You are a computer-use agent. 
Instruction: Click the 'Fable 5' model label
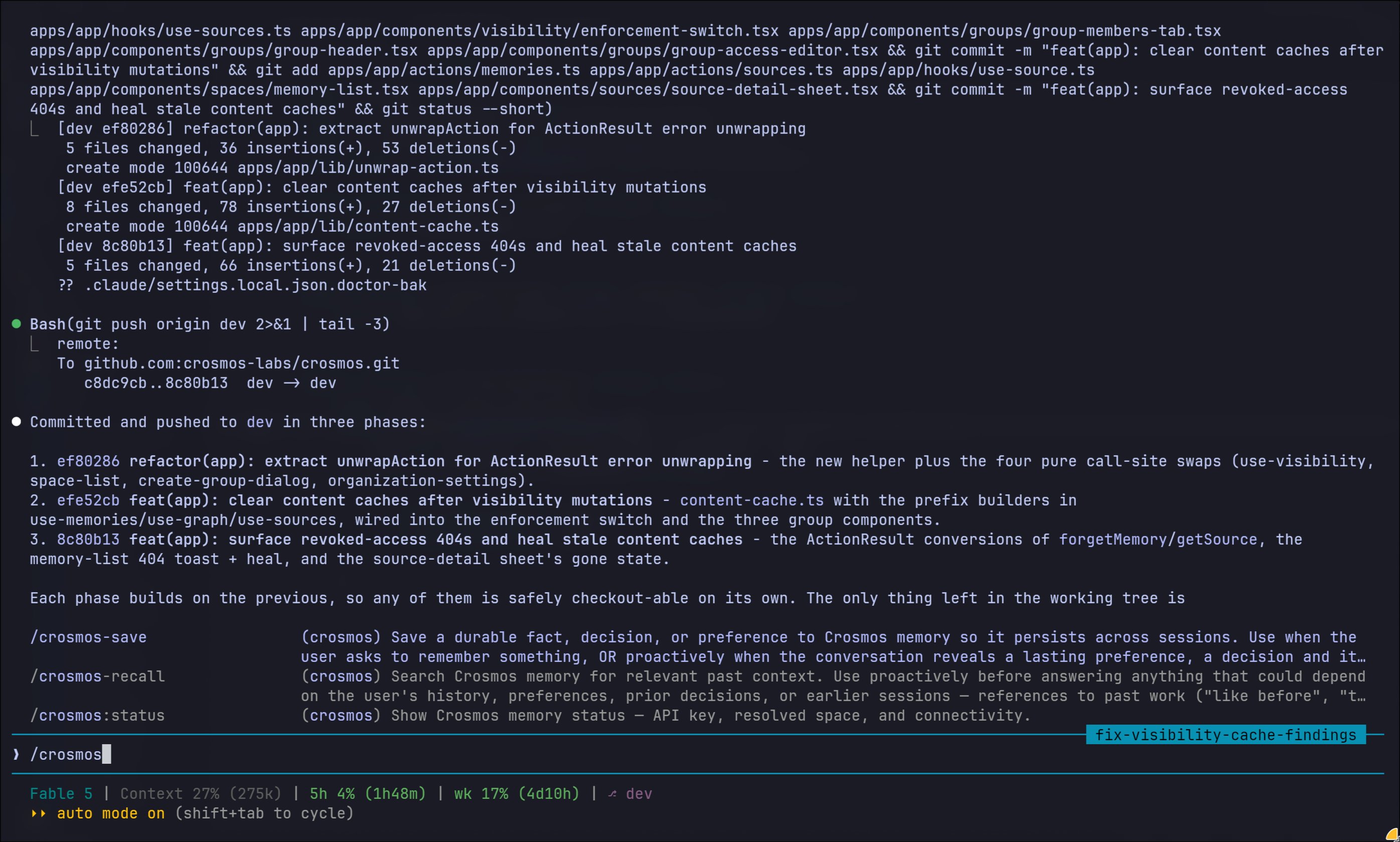61,794
